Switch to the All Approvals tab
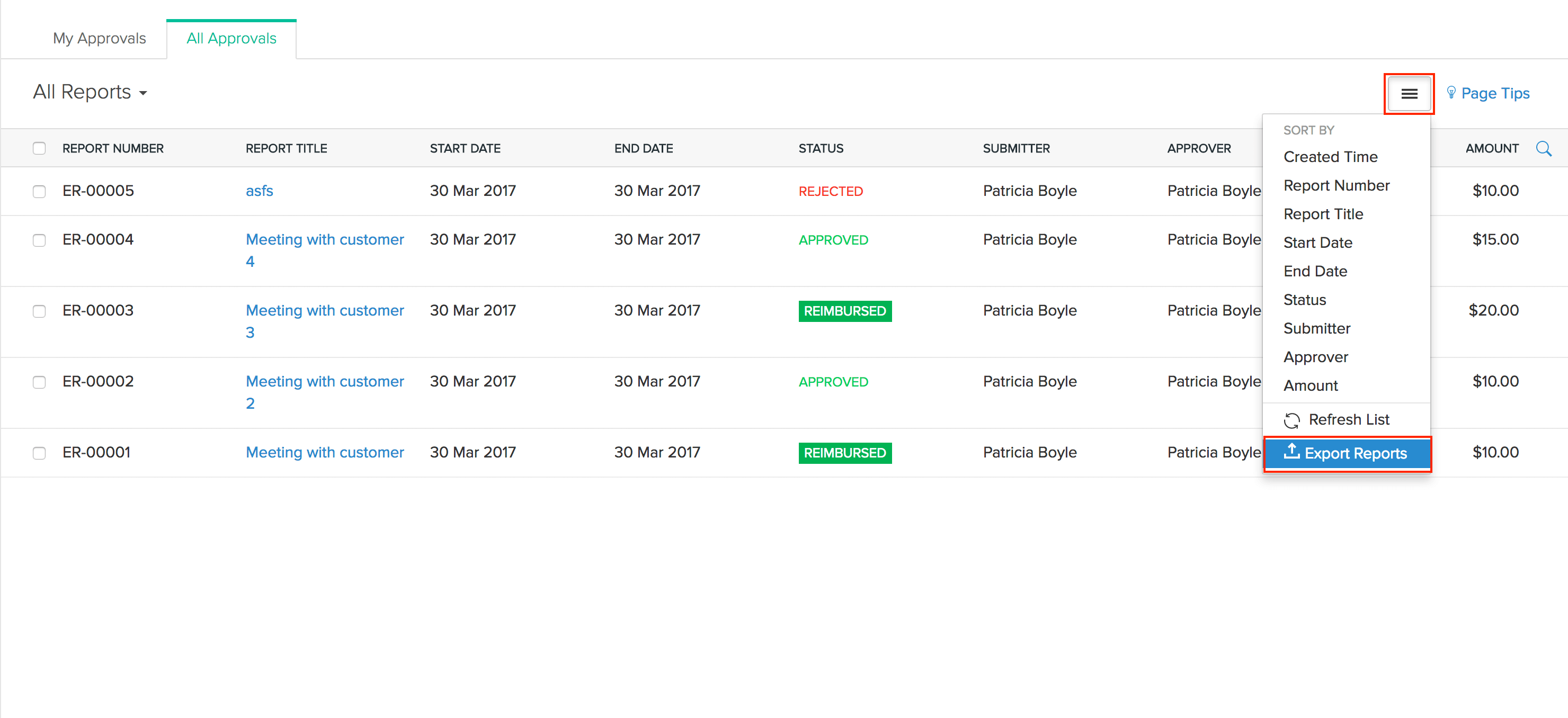1568x718 pixels. 231,38
